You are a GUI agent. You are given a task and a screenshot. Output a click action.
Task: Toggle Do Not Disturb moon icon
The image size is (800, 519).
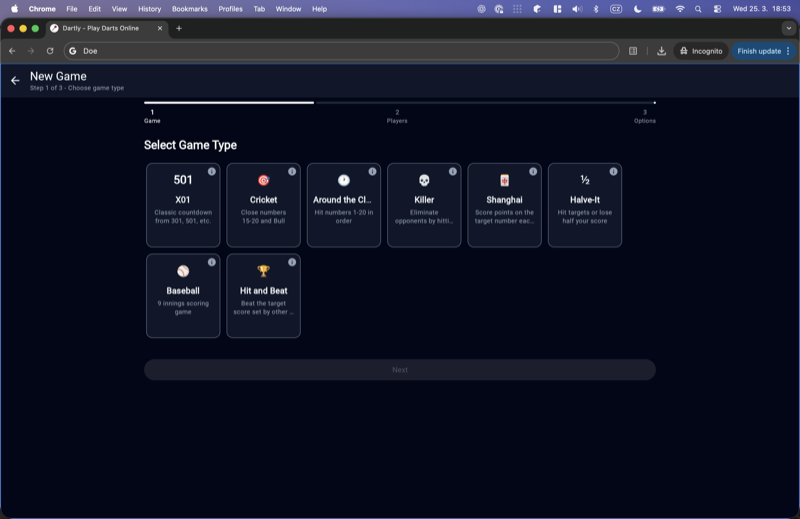(637, 9)
